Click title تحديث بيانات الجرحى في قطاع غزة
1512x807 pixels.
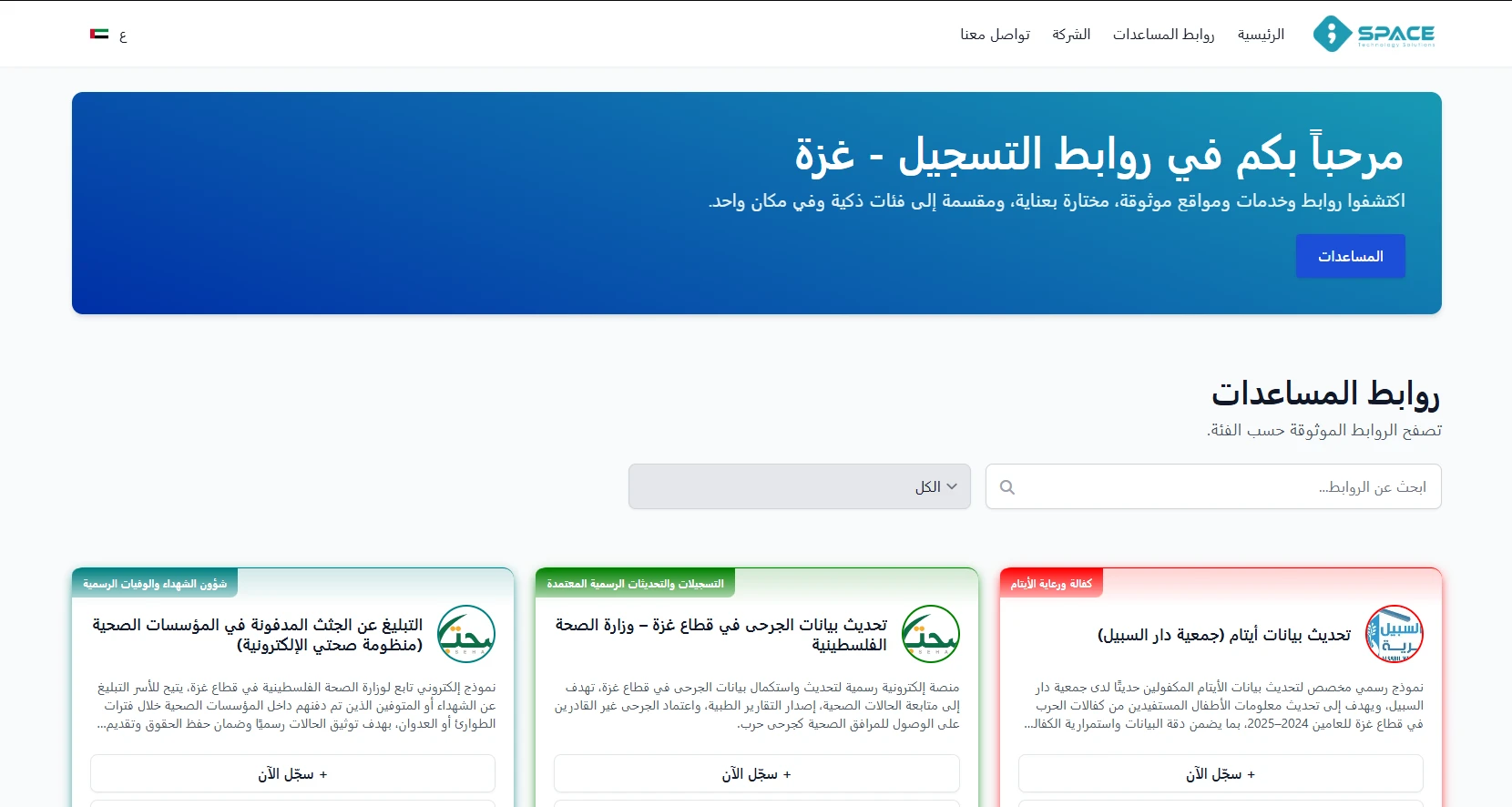tap(721, 635)
